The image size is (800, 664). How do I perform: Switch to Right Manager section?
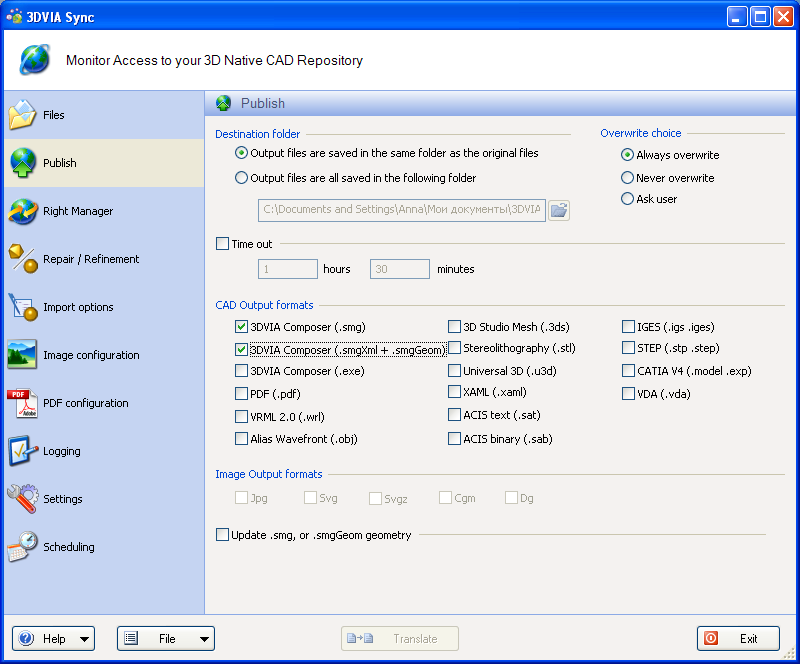coord(104,211)
